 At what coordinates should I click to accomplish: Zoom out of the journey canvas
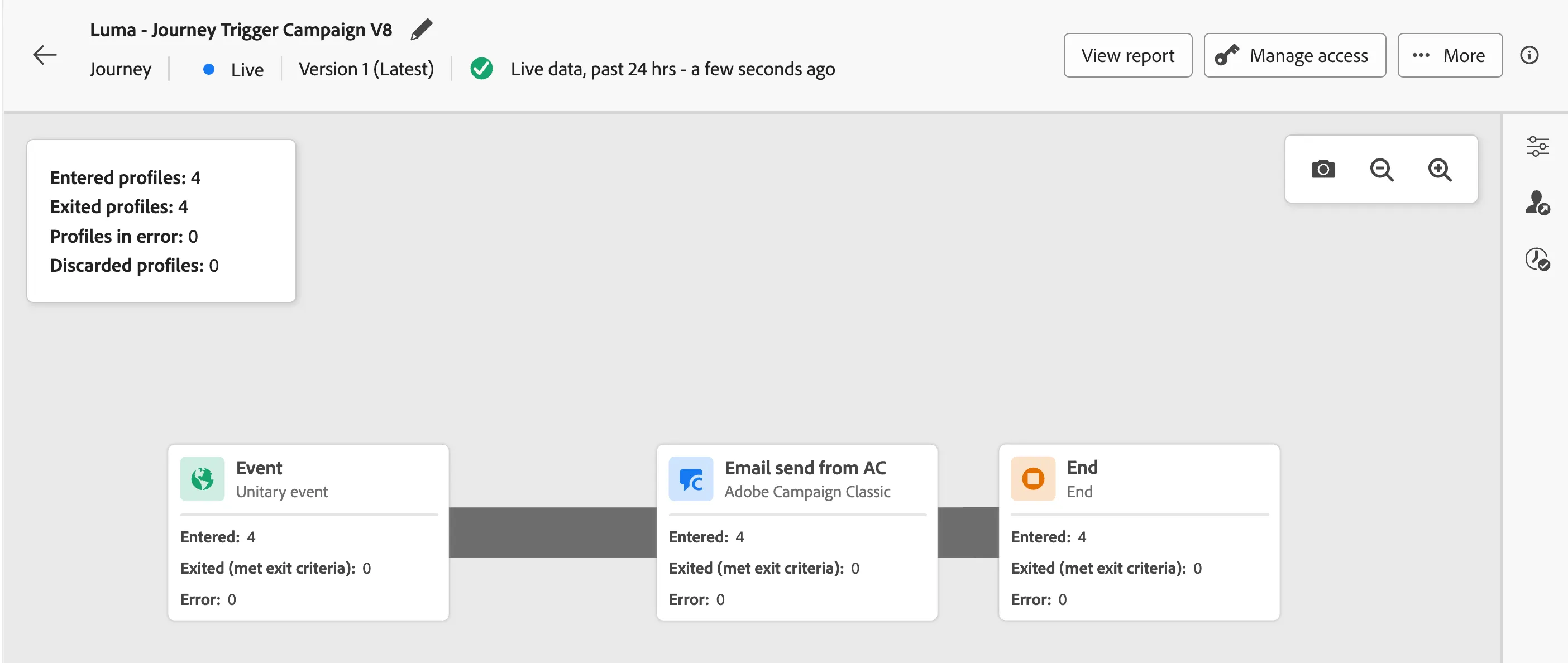pos(1381,169)
